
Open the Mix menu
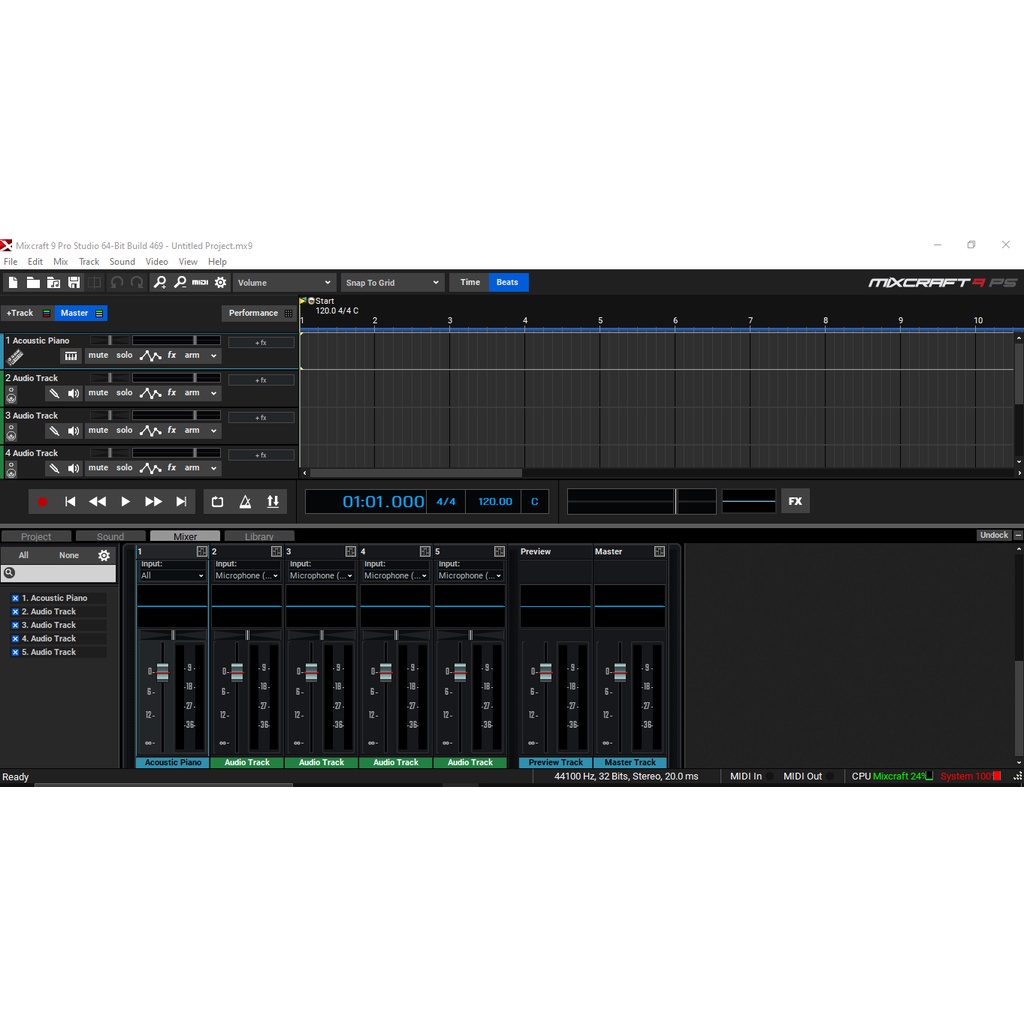[61, 262]
